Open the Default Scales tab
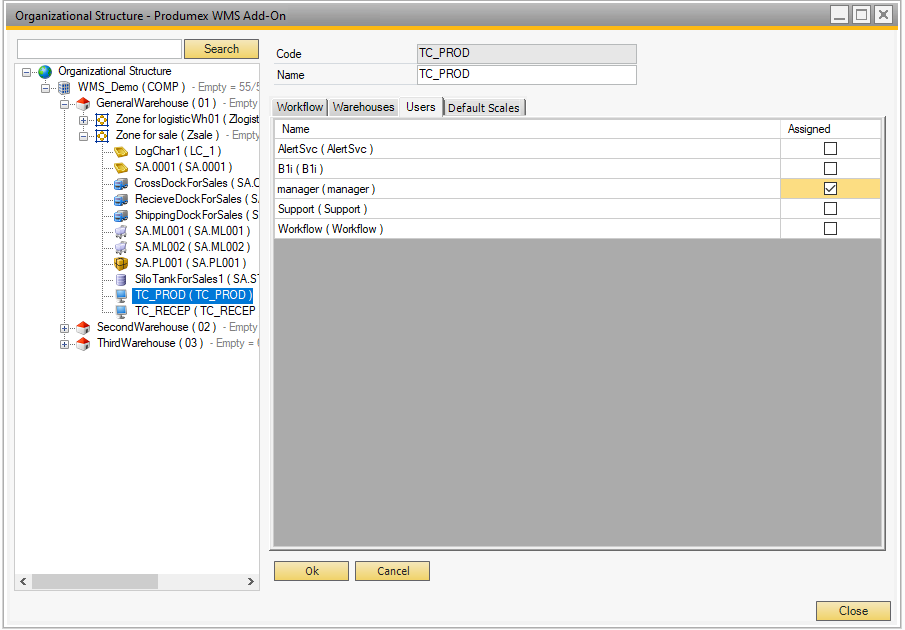Screen dimensions: 905x630 (484, 107)
